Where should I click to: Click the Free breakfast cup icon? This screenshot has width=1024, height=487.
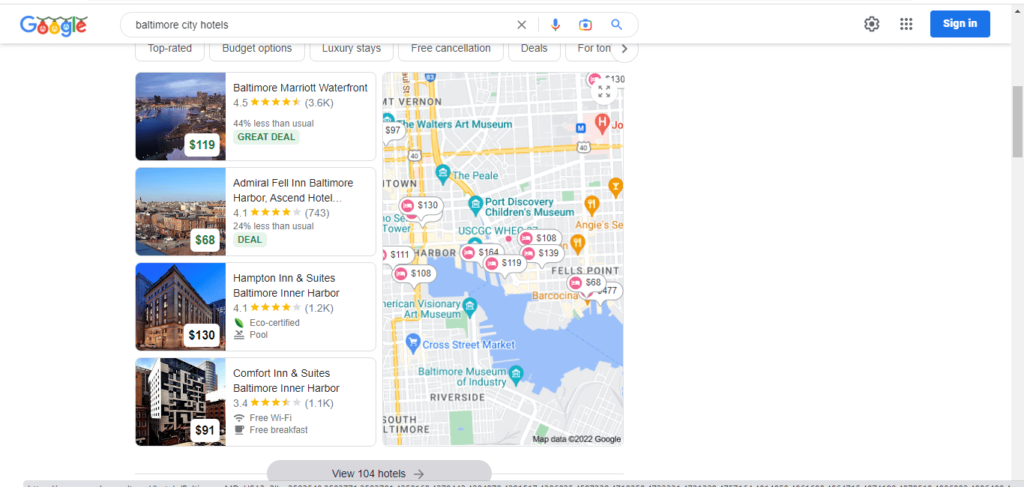(x=239, y=430)
